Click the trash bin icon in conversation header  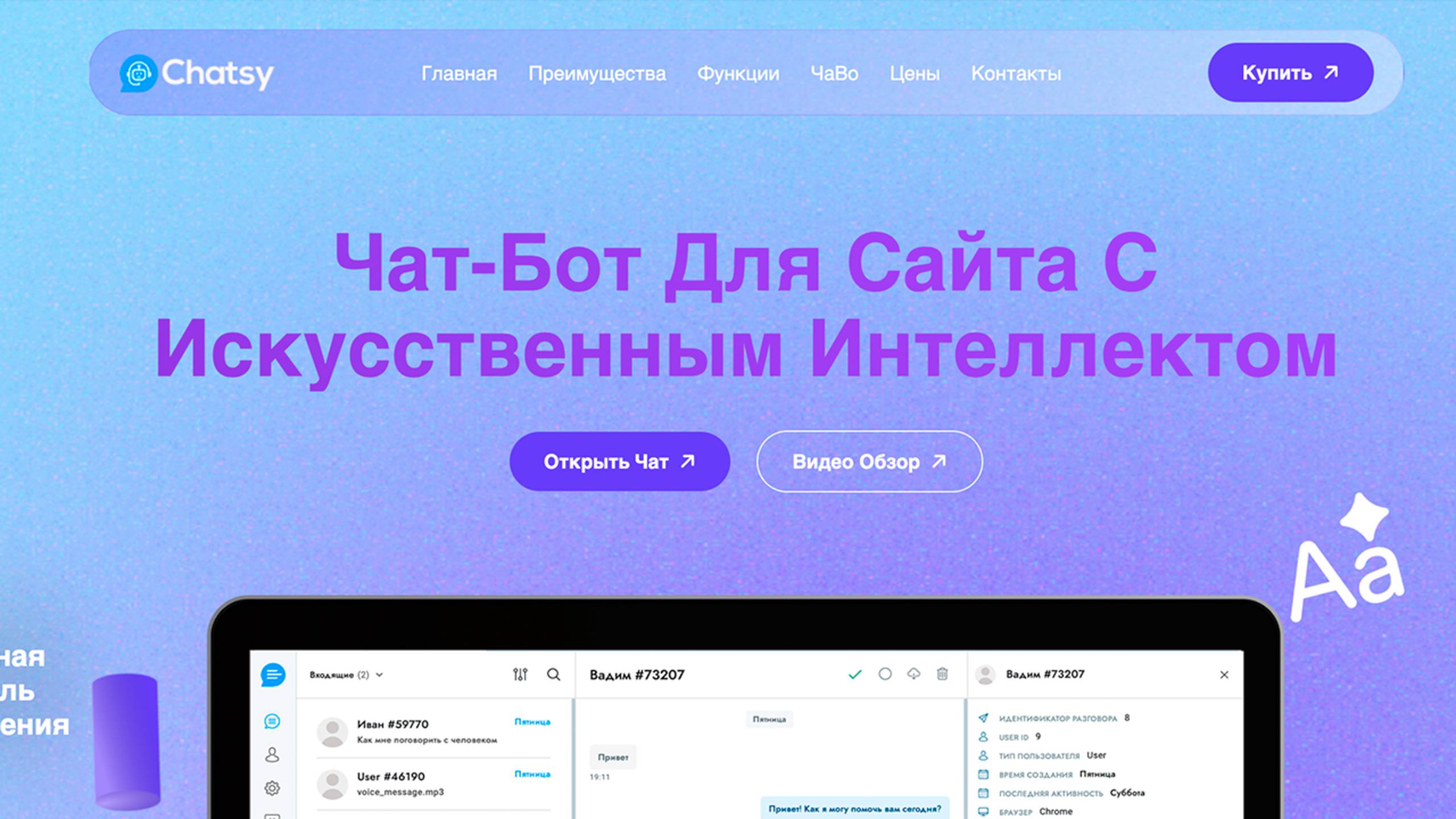(942, 674)
